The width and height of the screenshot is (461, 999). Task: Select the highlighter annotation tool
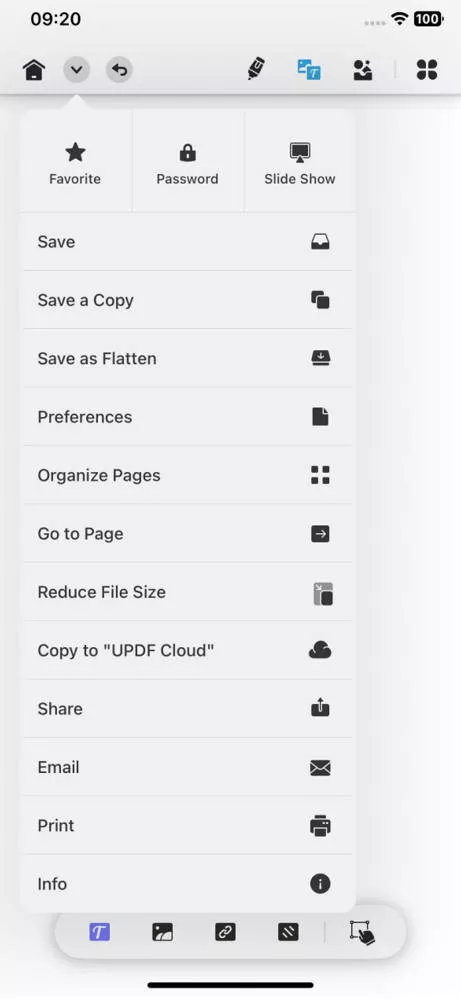(256, 69)
